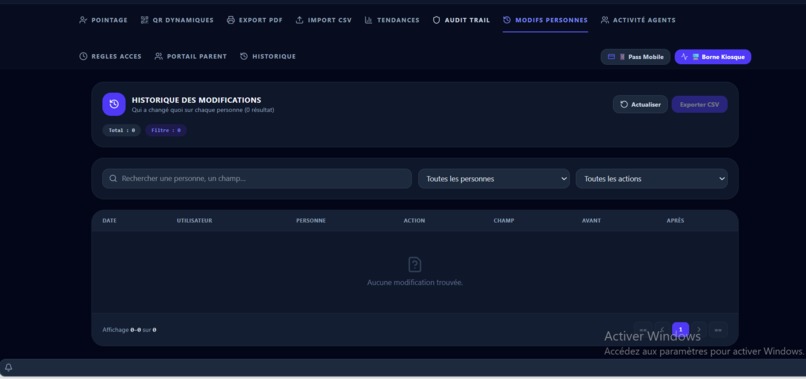
Task: Click the Filtre : 0 badge
Action: click(166, 131)
